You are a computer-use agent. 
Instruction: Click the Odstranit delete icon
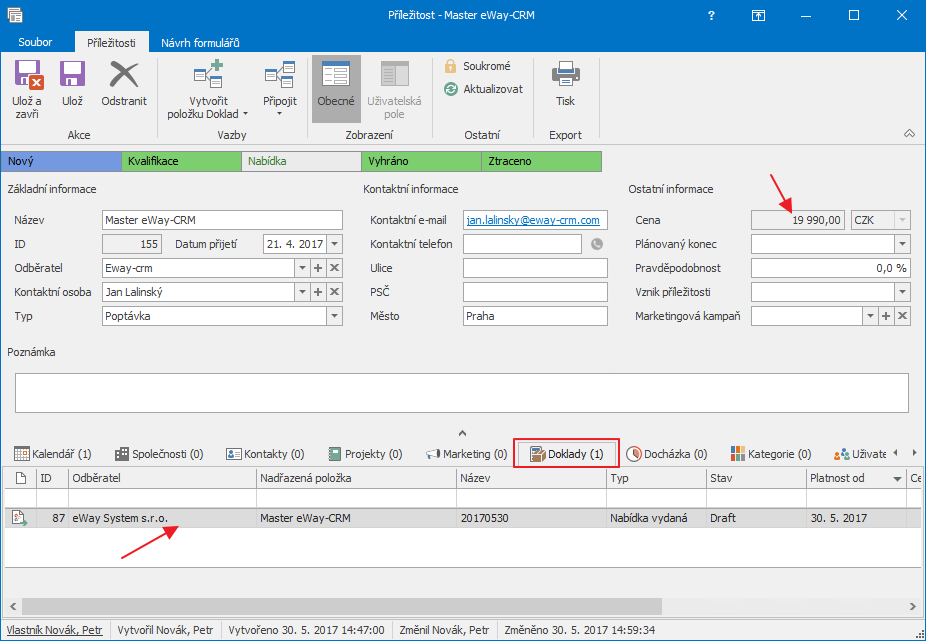click(124, 75)
